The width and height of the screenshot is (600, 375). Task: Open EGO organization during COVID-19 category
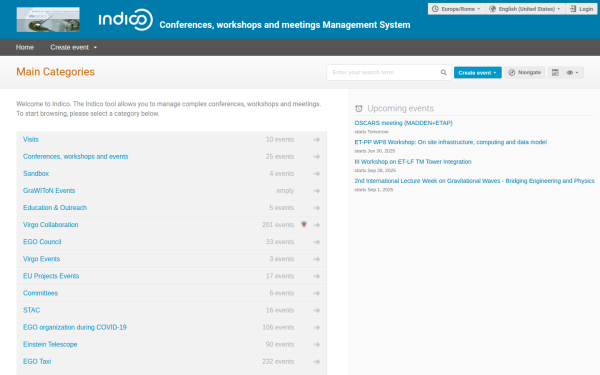pos(75,328)
